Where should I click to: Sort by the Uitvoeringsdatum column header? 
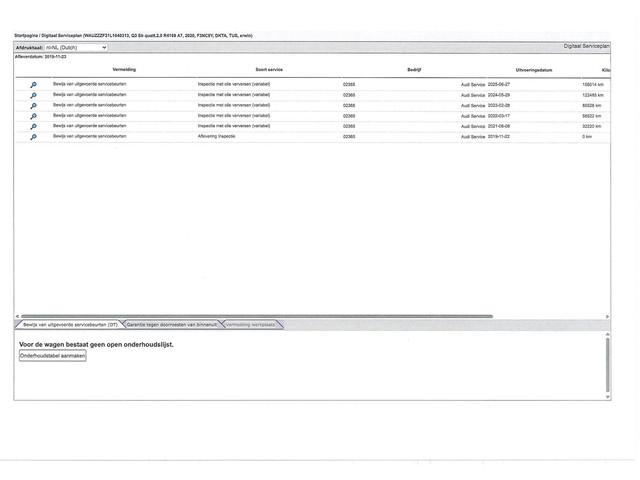coord(534,70)
